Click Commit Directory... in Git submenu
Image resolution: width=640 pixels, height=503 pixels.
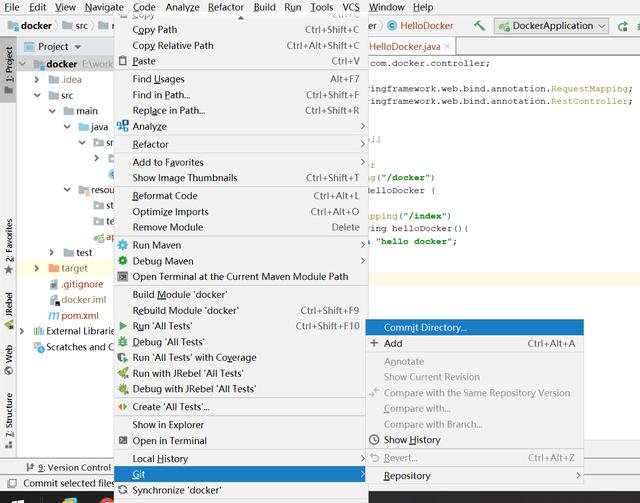(475, 327)
